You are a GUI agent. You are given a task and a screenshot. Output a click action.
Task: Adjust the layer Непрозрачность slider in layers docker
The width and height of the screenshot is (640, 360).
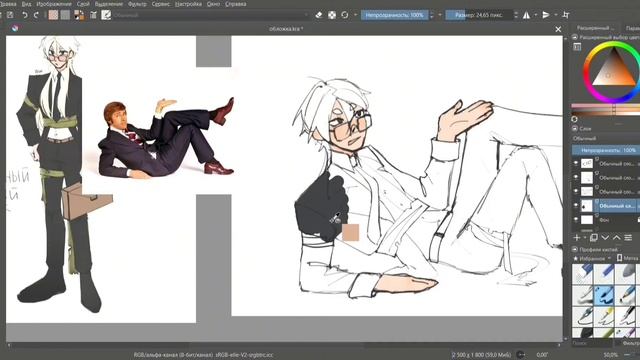point(606,150)
